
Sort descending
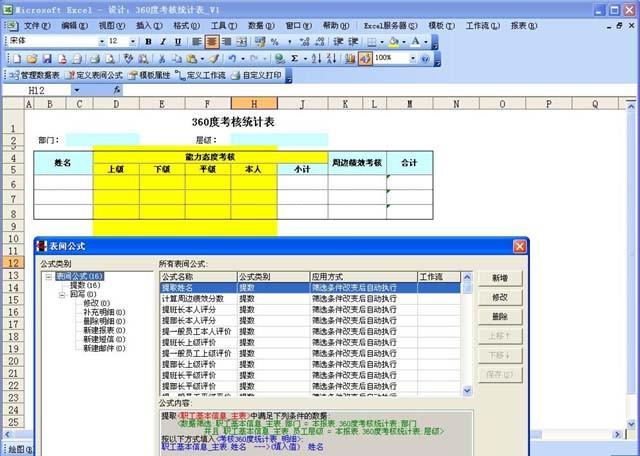click(x=331, y=59)
